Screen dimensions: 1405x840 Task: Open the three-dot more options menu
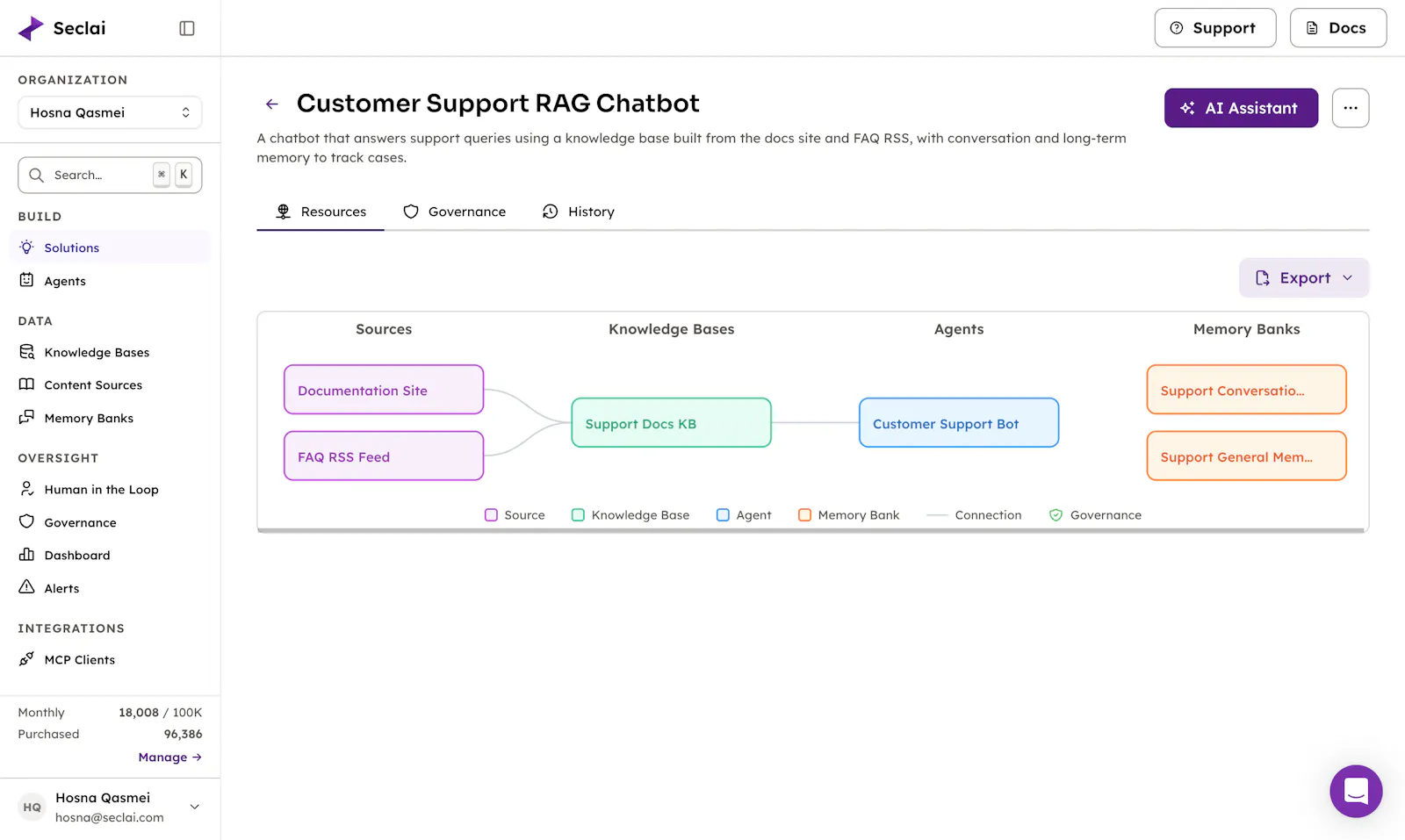[x=1351, y=108]
